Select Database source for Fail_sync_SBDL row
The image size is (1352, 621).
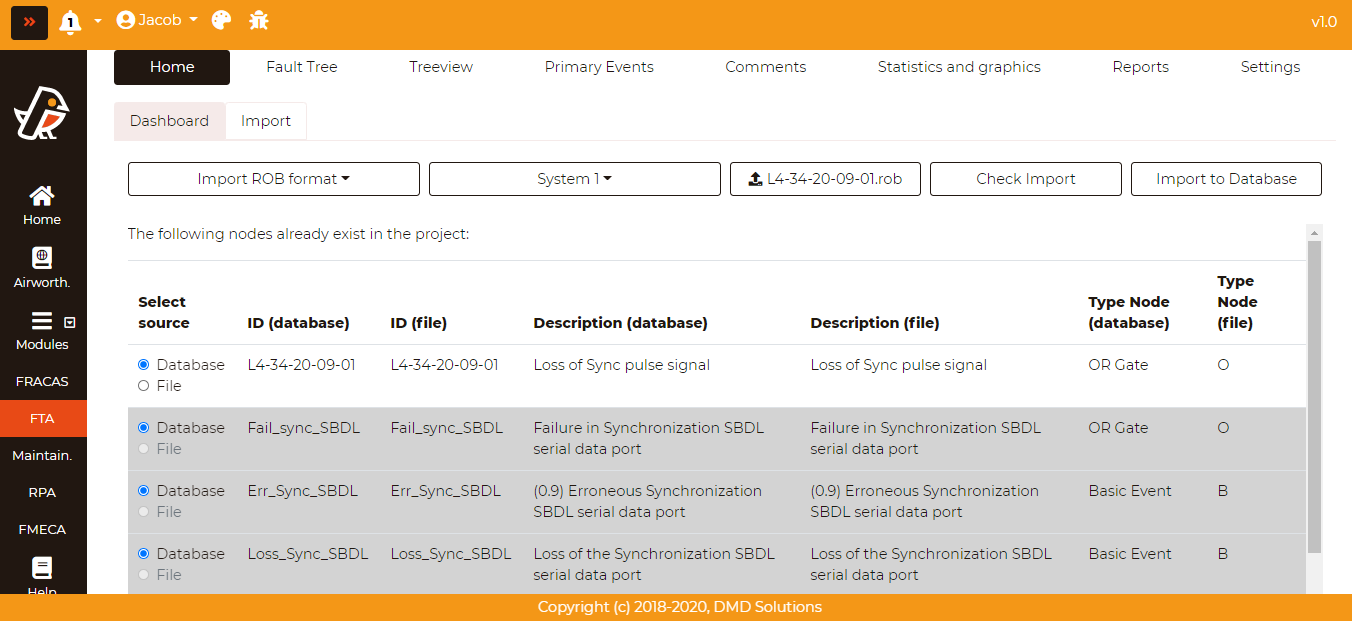(x=143, y=428)
